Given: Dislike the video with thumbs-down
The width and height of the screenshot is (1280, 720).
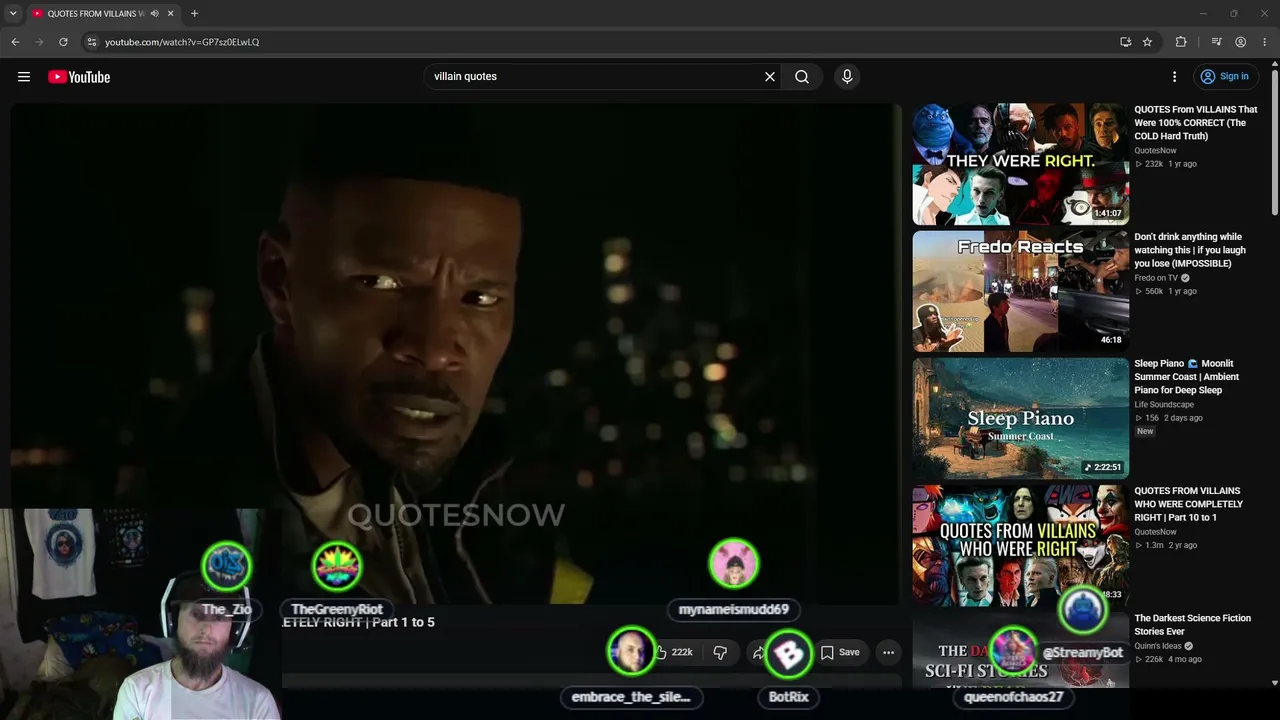Looking at the screenshot, I should point(720,652).
